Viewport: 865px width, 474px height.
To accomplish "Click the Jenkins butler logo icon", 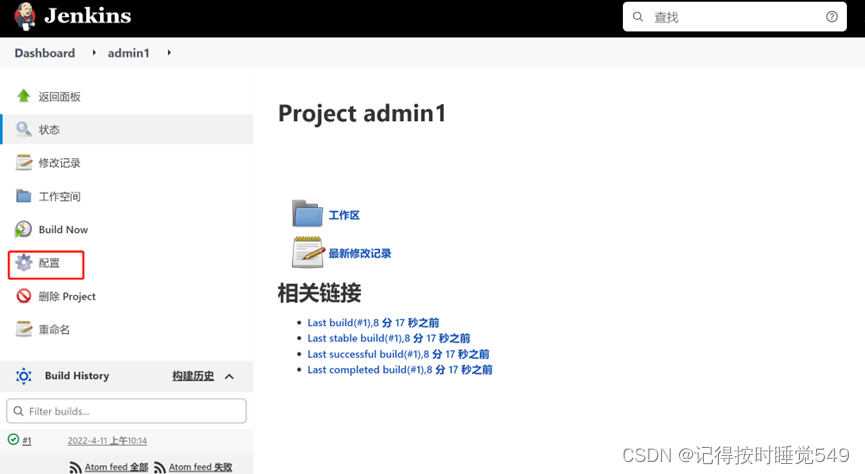I will (25, 16).
